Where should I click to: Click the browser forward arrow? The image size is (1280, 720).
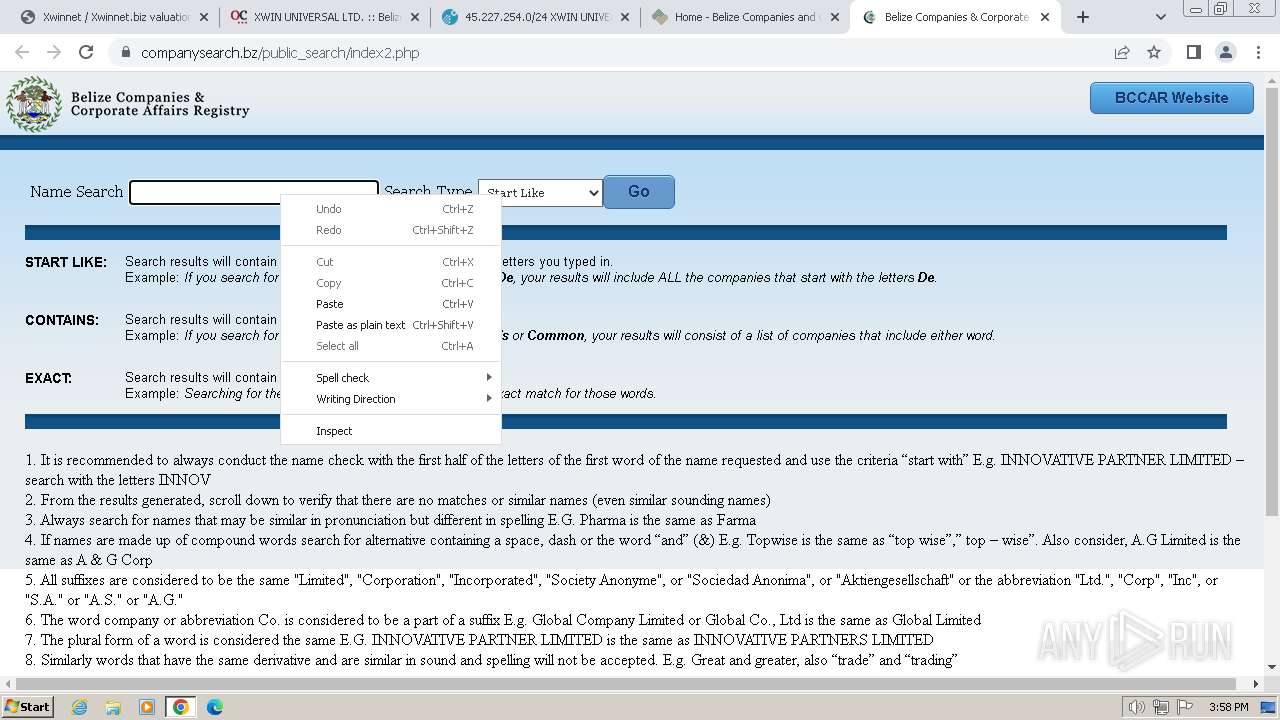(54, 53)
